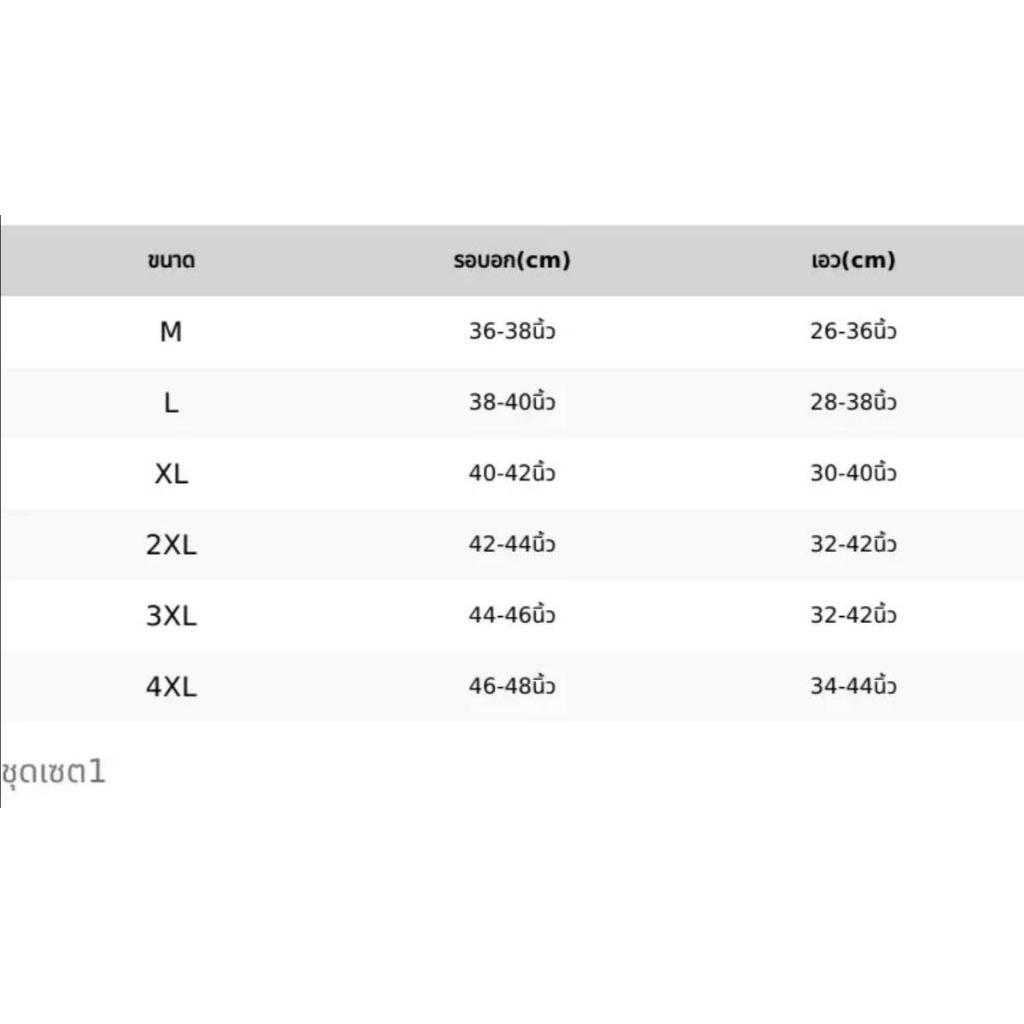Click the 44-46นิ้ว chest value
The image size is (1024, 1024).
[512, 616]
